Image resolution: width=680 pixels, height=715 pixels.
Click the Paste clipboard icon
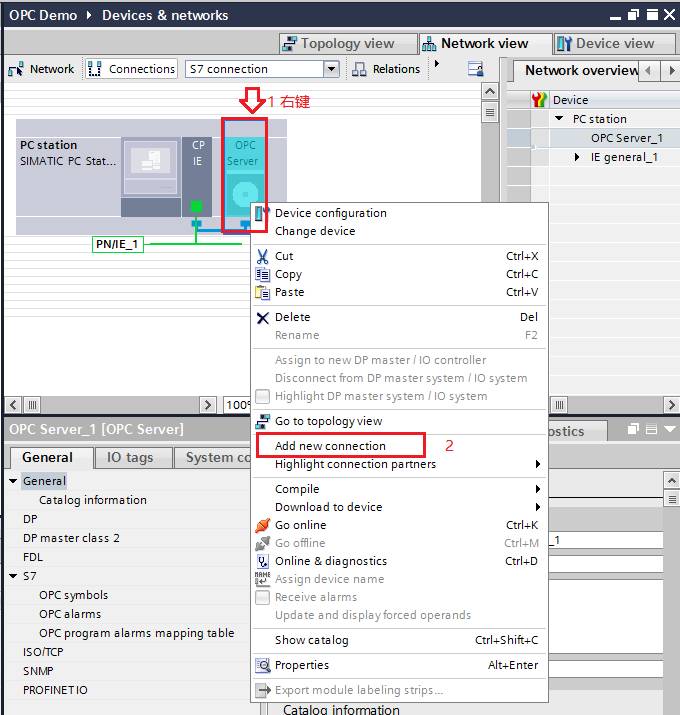263,292
